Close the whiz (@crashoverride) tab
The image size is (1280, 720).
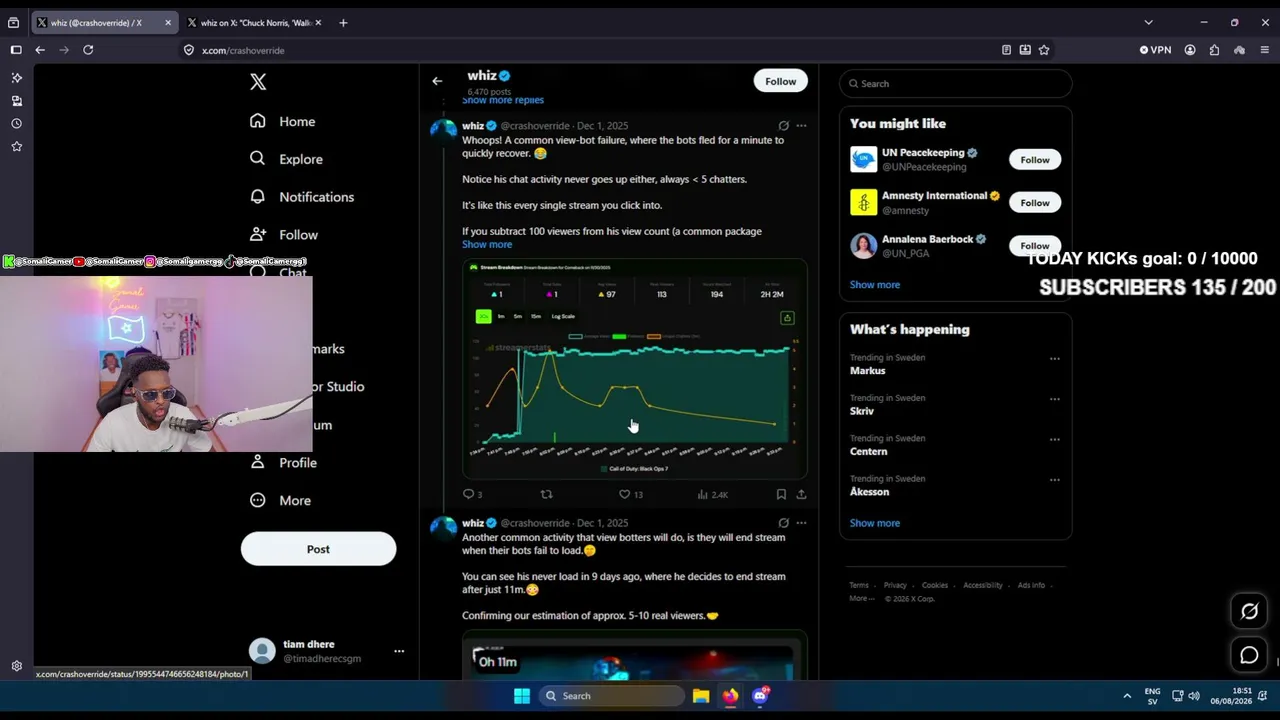coord(168,22)
